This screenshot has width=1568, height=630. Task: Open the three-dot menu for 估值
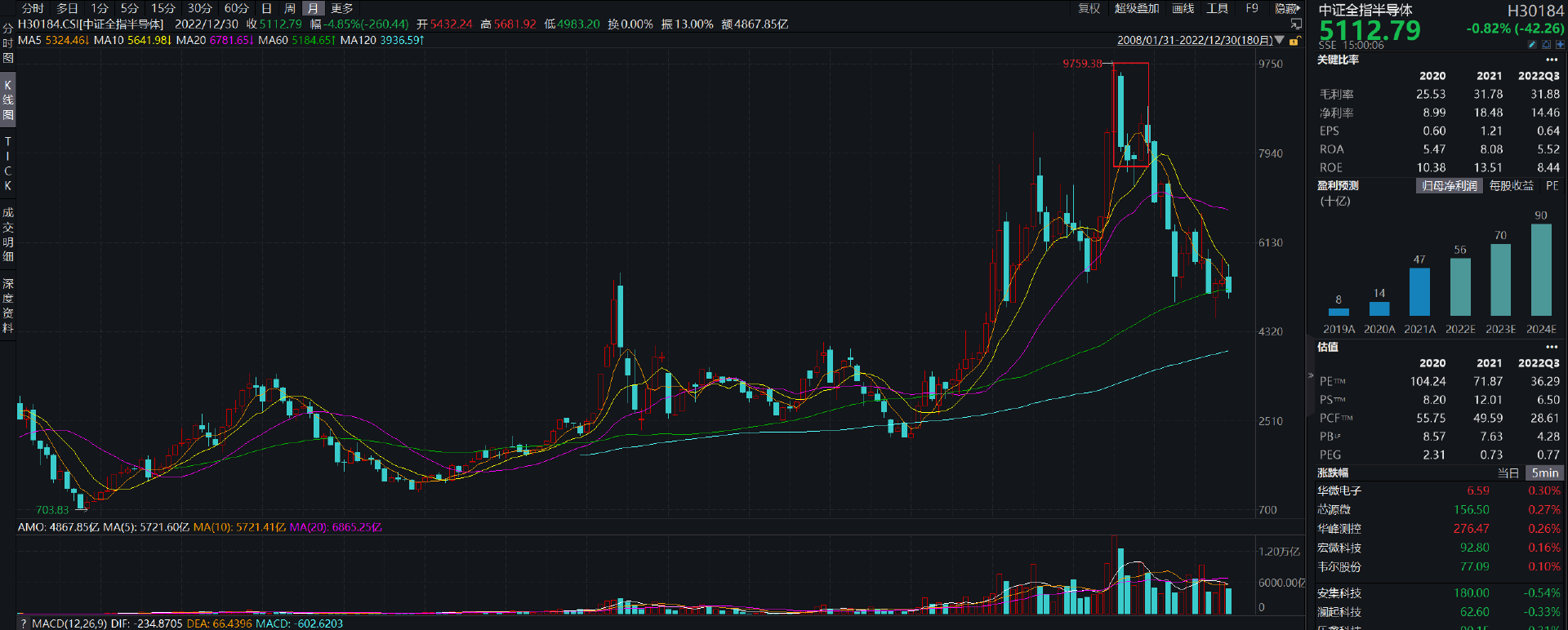[1552, 347]
